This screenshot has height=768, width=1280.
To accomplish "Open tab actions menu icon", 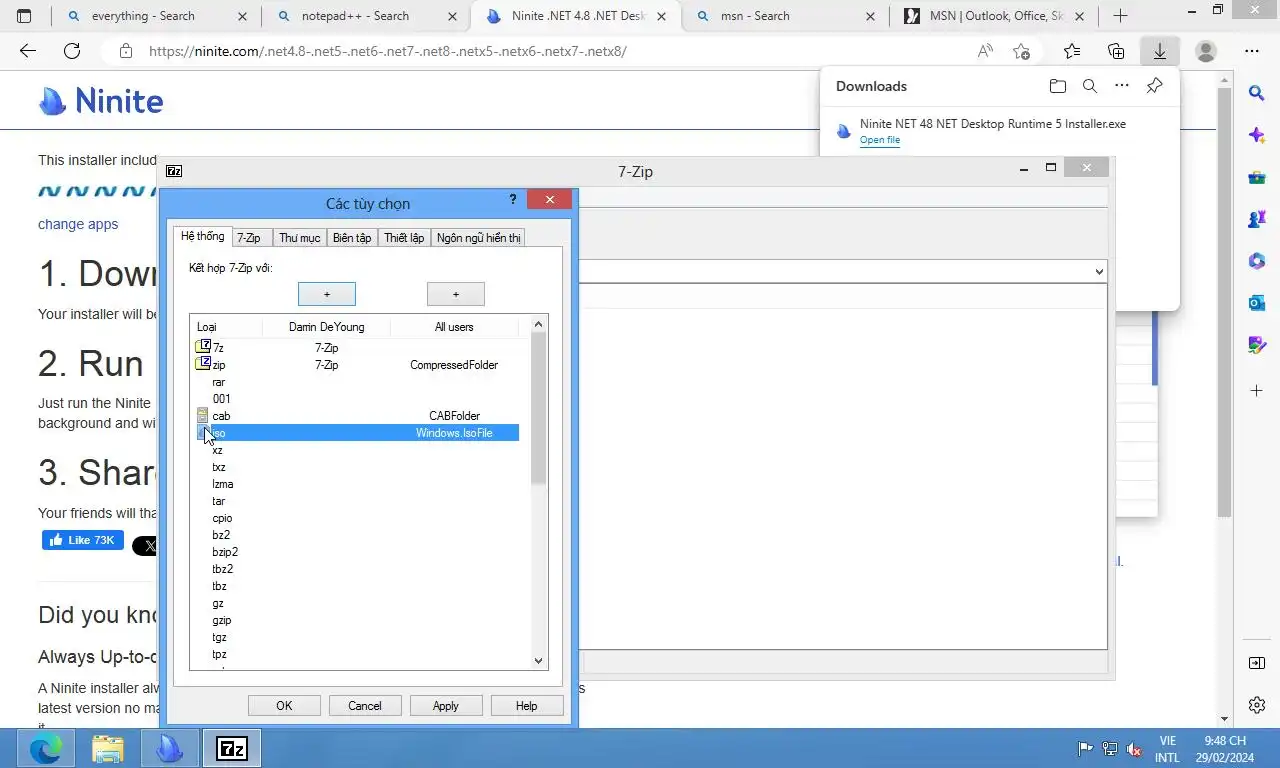I will [x=24, y=16].
